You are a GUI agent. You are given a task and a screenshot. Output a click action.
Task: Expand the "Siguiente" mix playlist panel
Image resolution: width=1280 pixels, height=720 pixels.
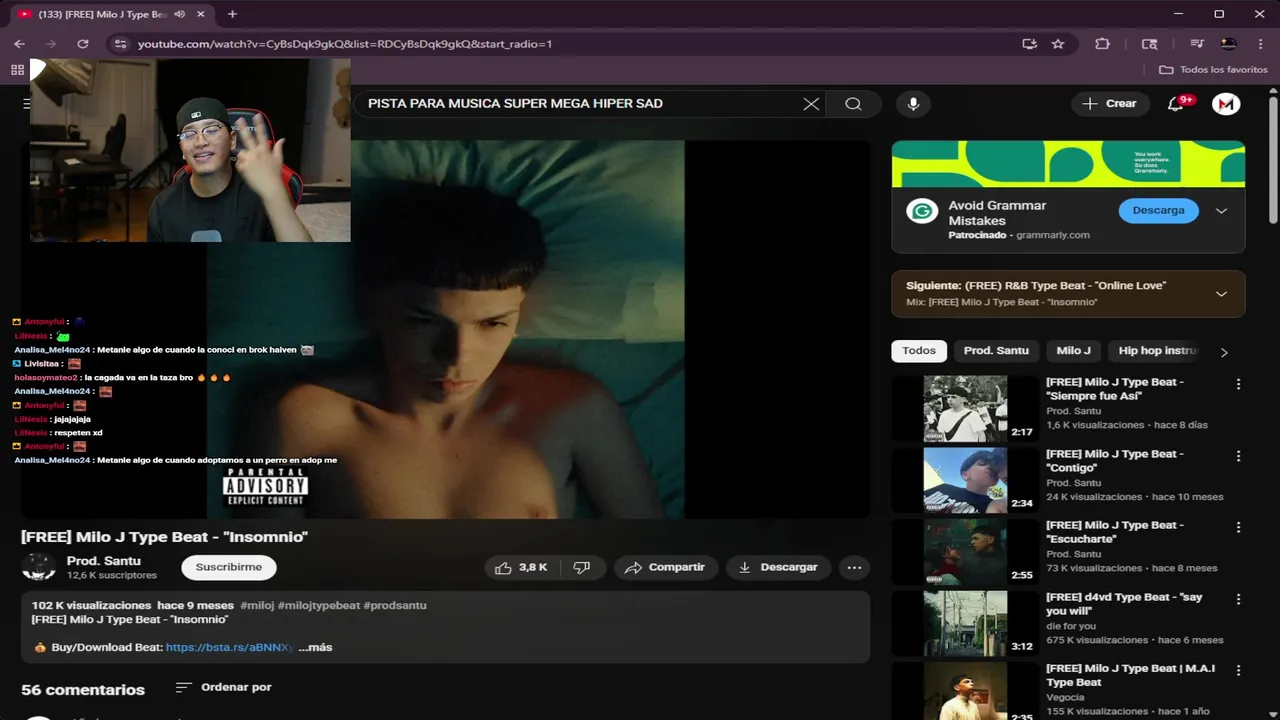(1221, 294)
